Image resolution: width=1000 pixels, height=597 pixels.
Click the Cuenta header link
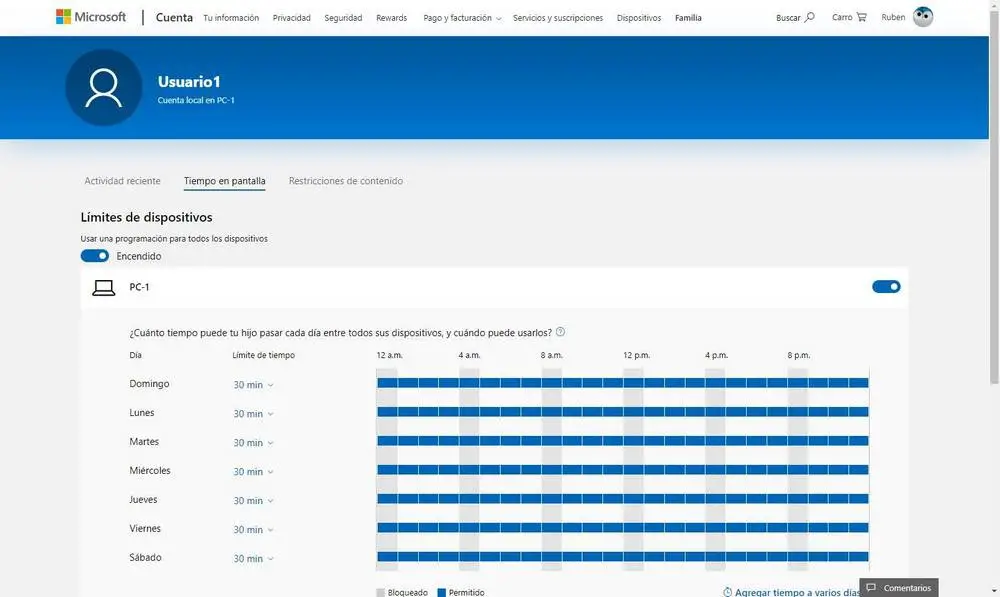click(174, 17)
